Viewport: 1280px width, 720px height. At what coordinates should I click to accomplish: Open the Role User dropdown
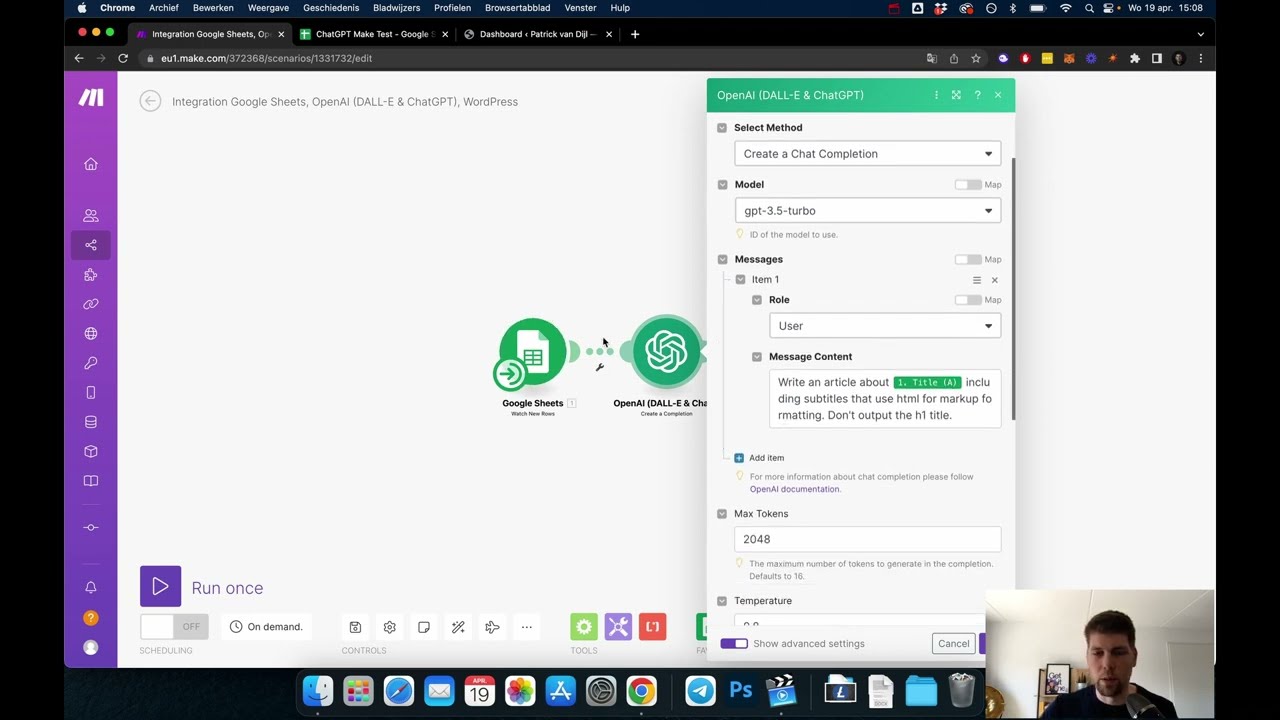pos(885,326)
